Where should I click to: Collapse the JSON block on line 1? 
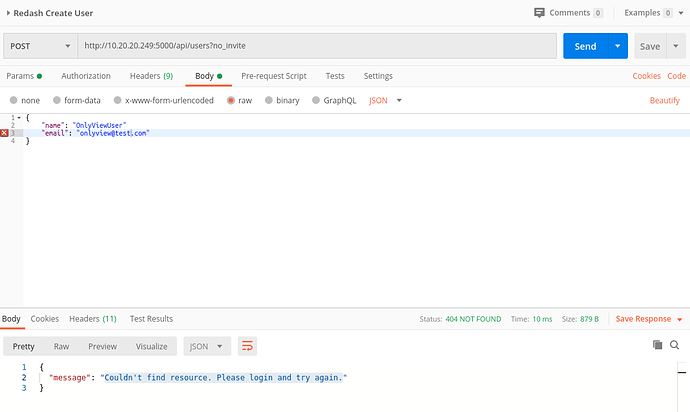click(19, 118)
